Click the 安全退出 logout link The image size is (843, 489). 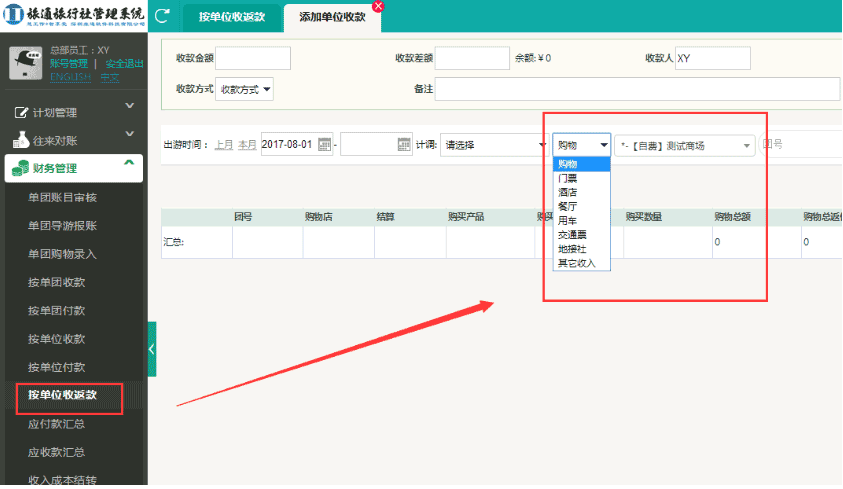(x=124, y=63)
